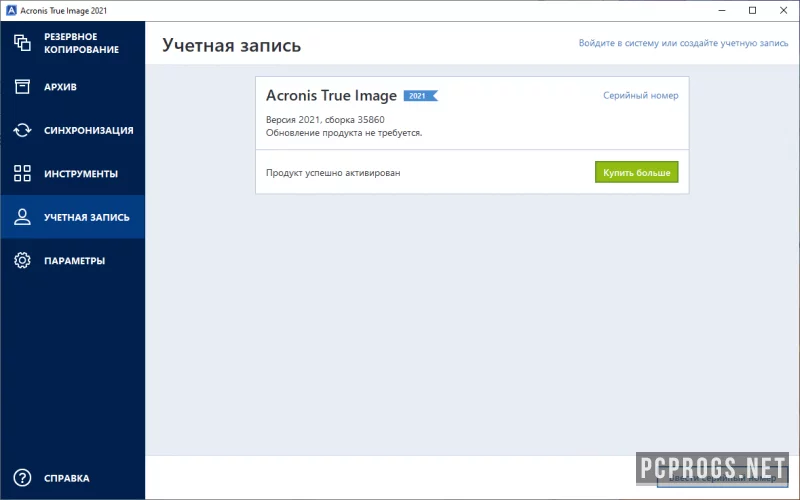Go to the АРХИВ section
Viewport: 800px width, 500px height.
pos(72,87)
